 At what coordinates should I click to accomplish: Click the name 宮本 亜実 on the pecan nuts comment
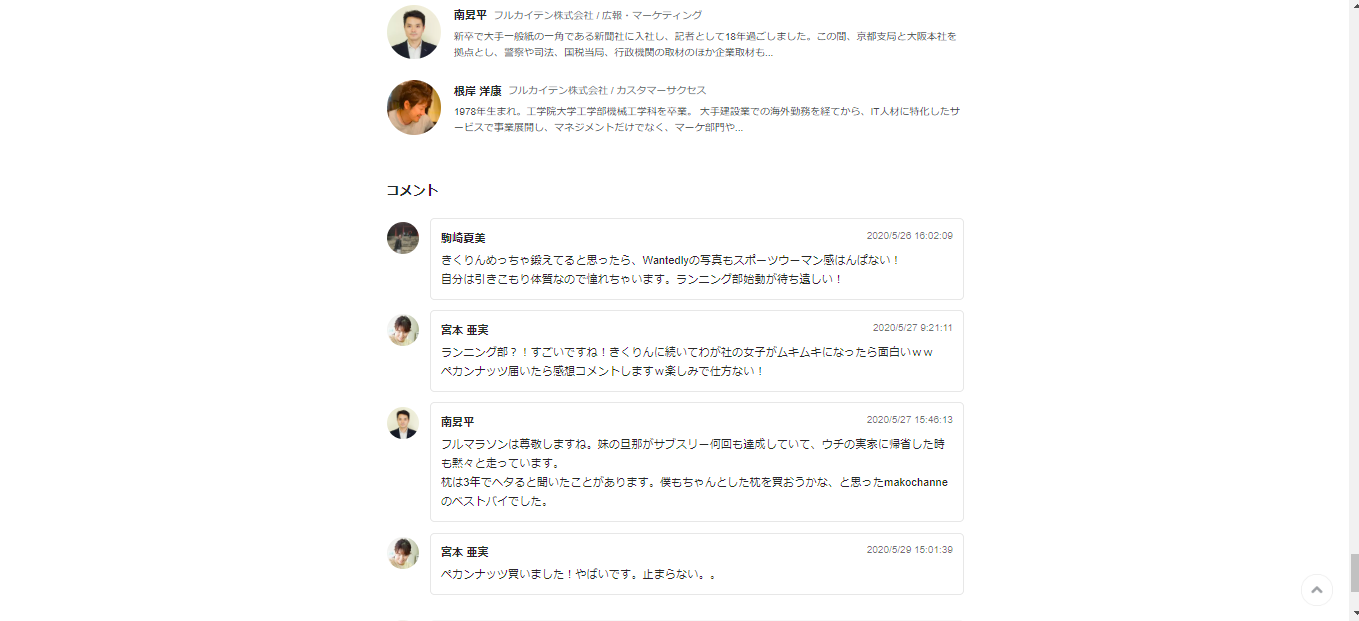(464, 552)
